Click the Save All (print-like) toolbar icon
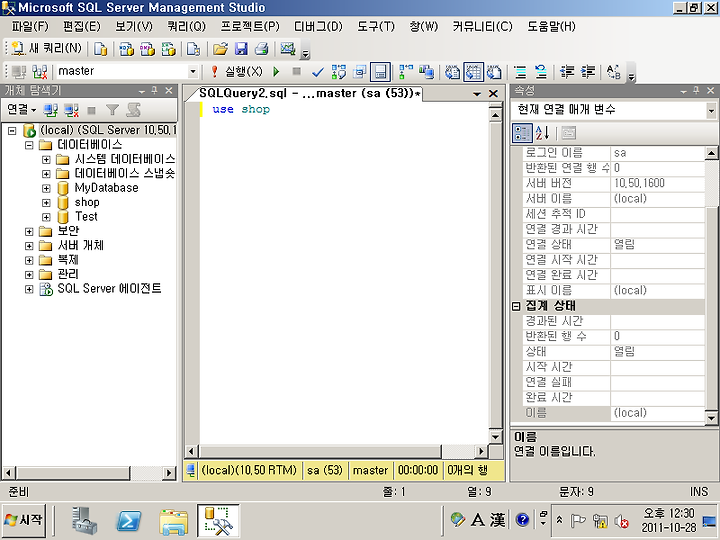 pyautogui.click(x=262, y=49)
